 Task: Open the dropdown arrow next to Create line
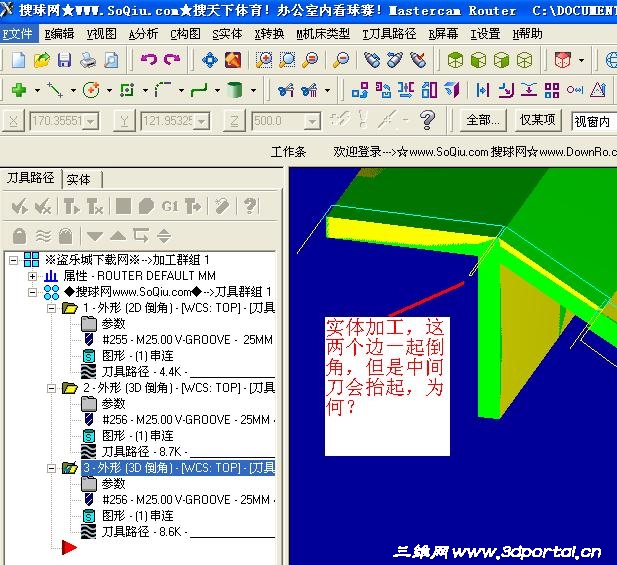73,90
